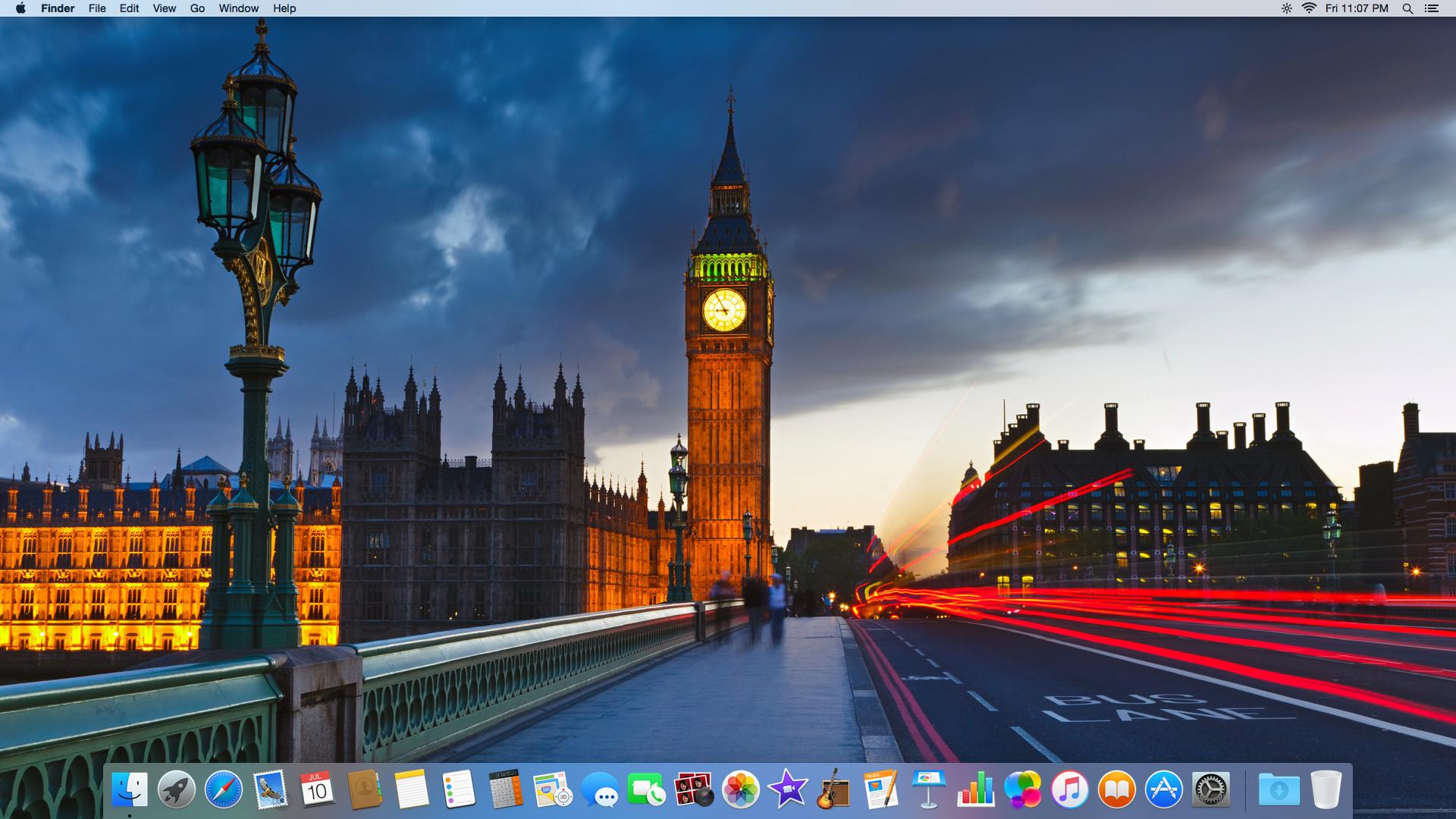Open the File menu

(x=97, y=8)
